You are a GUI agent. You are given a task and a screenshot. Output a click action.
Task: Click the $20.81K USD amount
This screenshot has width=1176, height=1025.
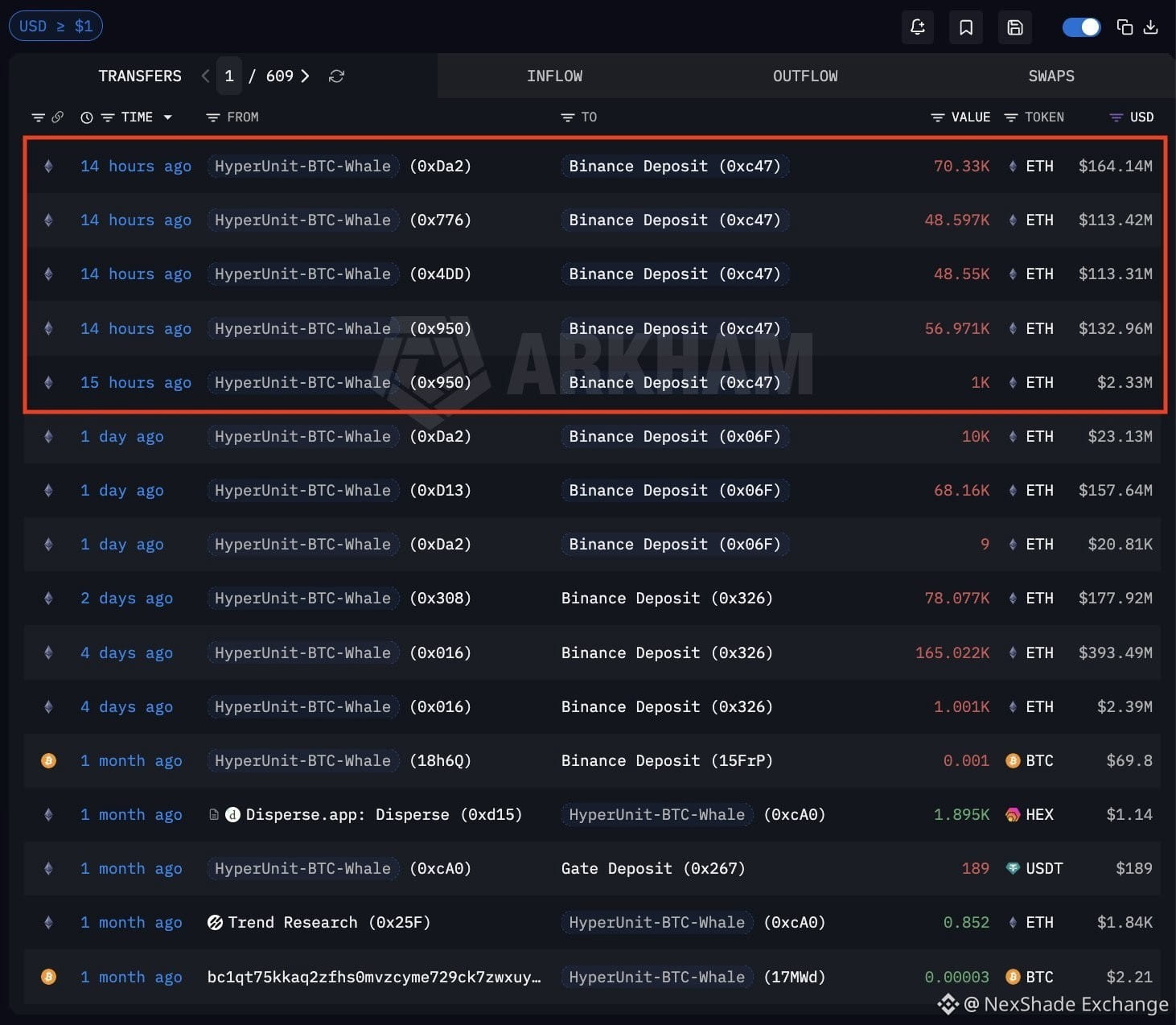click(1120, 544)
